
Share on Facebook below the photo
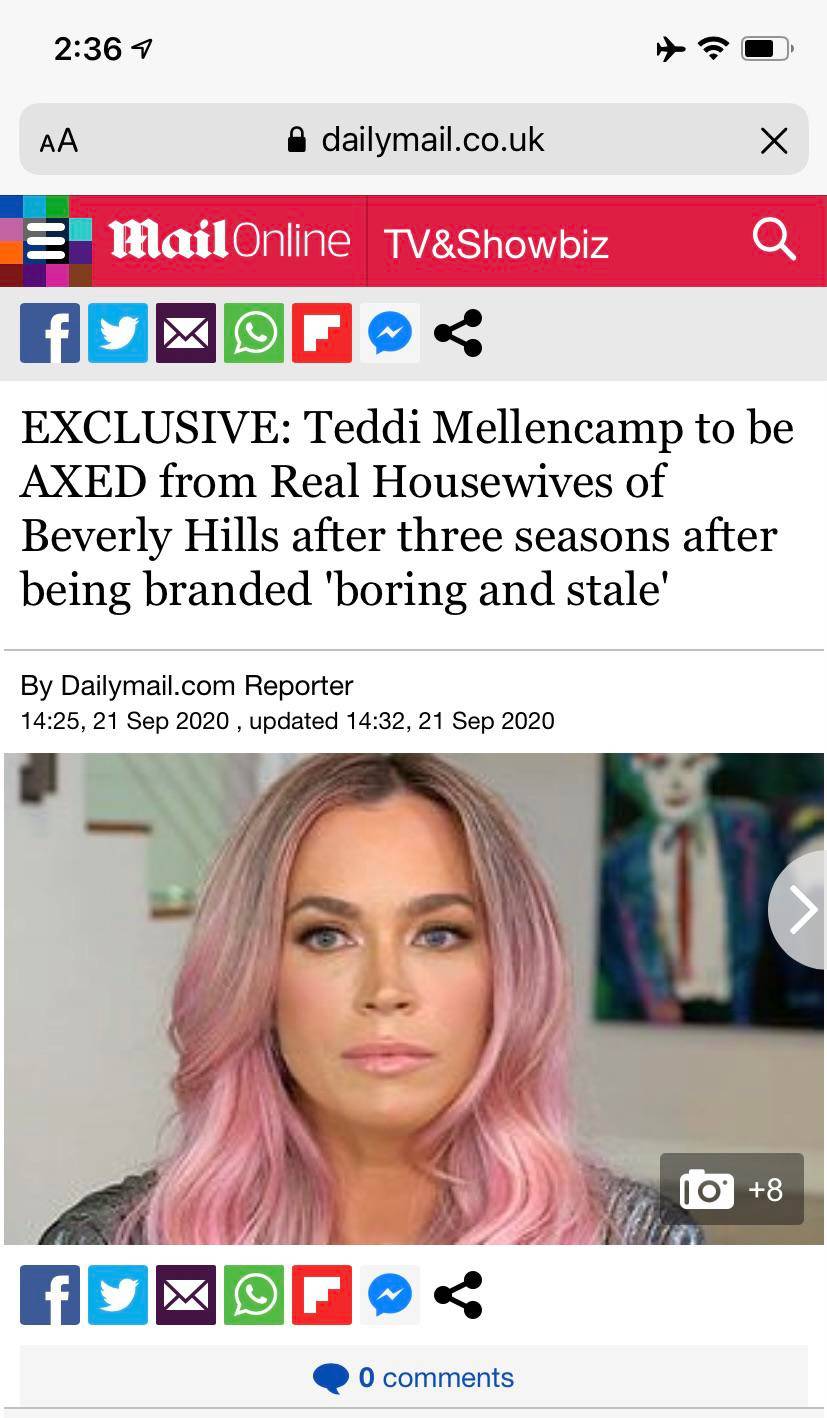[50, 1295]
